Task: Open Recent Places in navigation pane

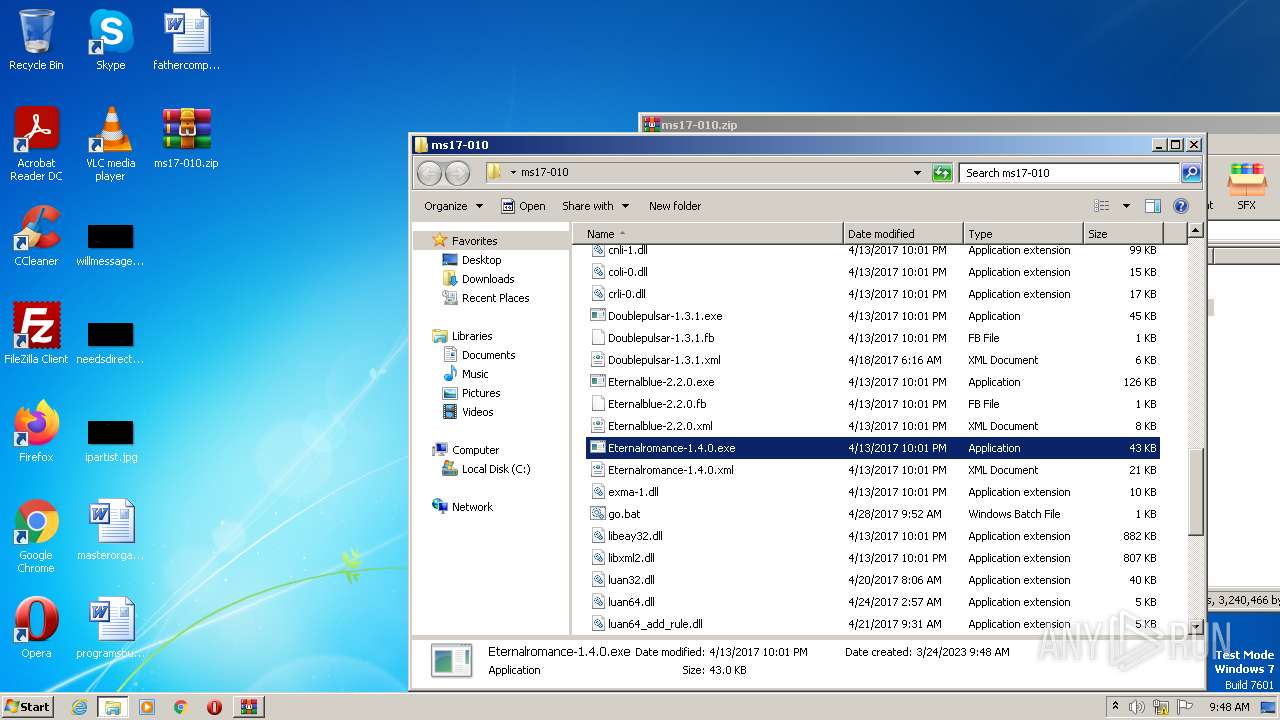Action: (x=495, y=298)
